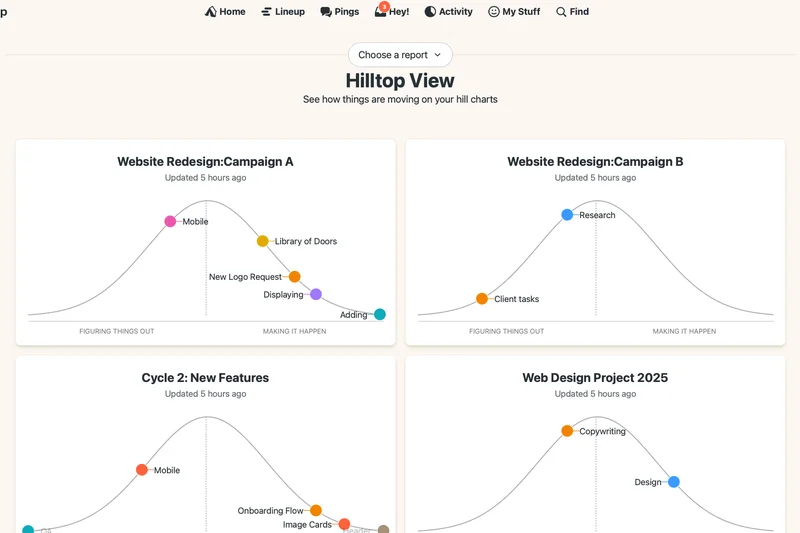Select the orange Copywriting dot
800x533 pixels.
click(x=567, y=431)
